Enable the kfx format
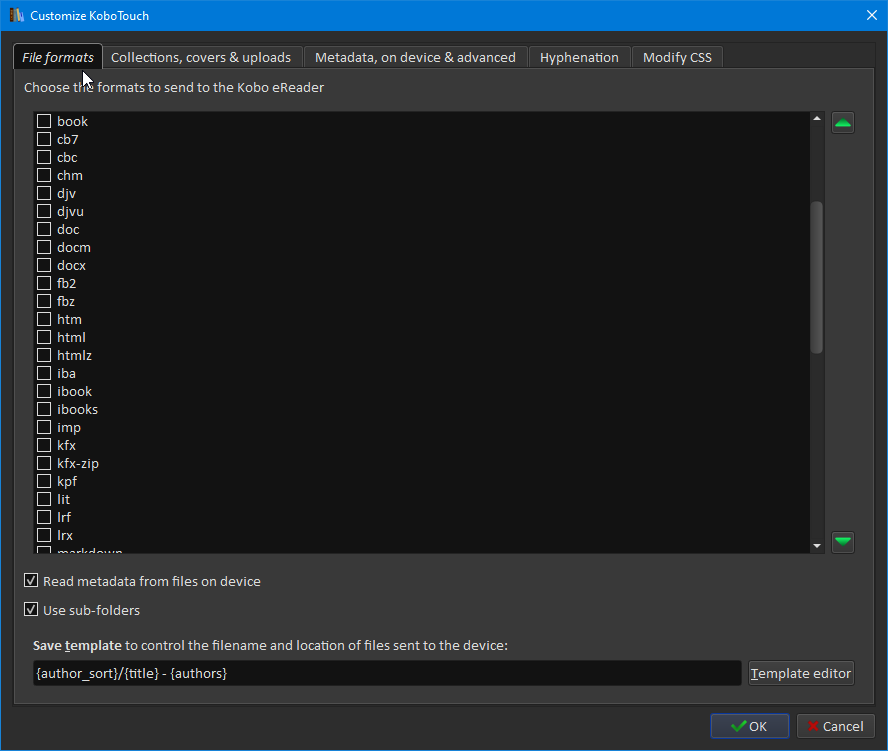 44,446
